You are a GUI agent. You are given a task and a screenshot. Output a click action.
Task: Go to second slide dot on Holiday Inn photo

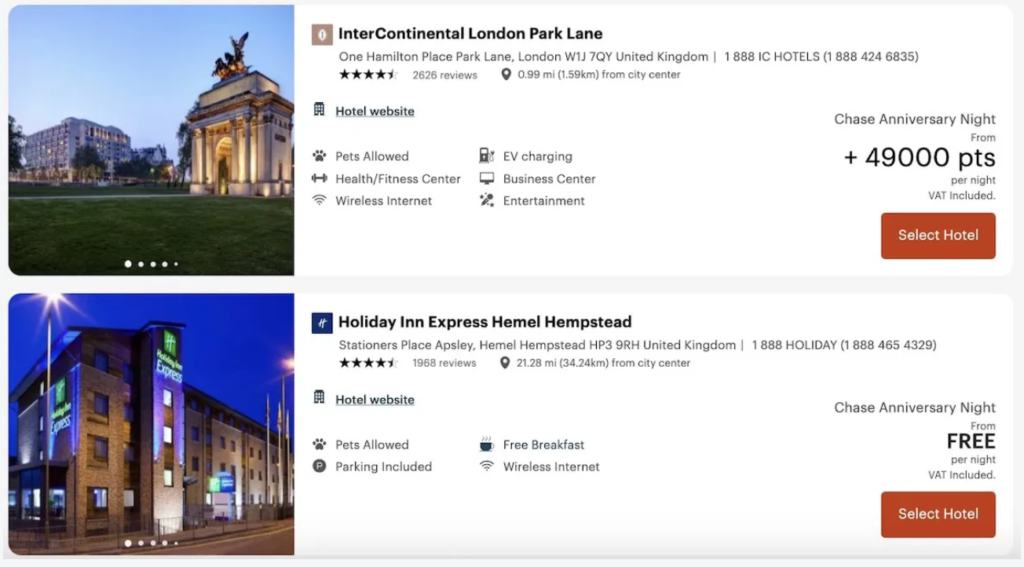pyautogui.click(x=140, y=543)
